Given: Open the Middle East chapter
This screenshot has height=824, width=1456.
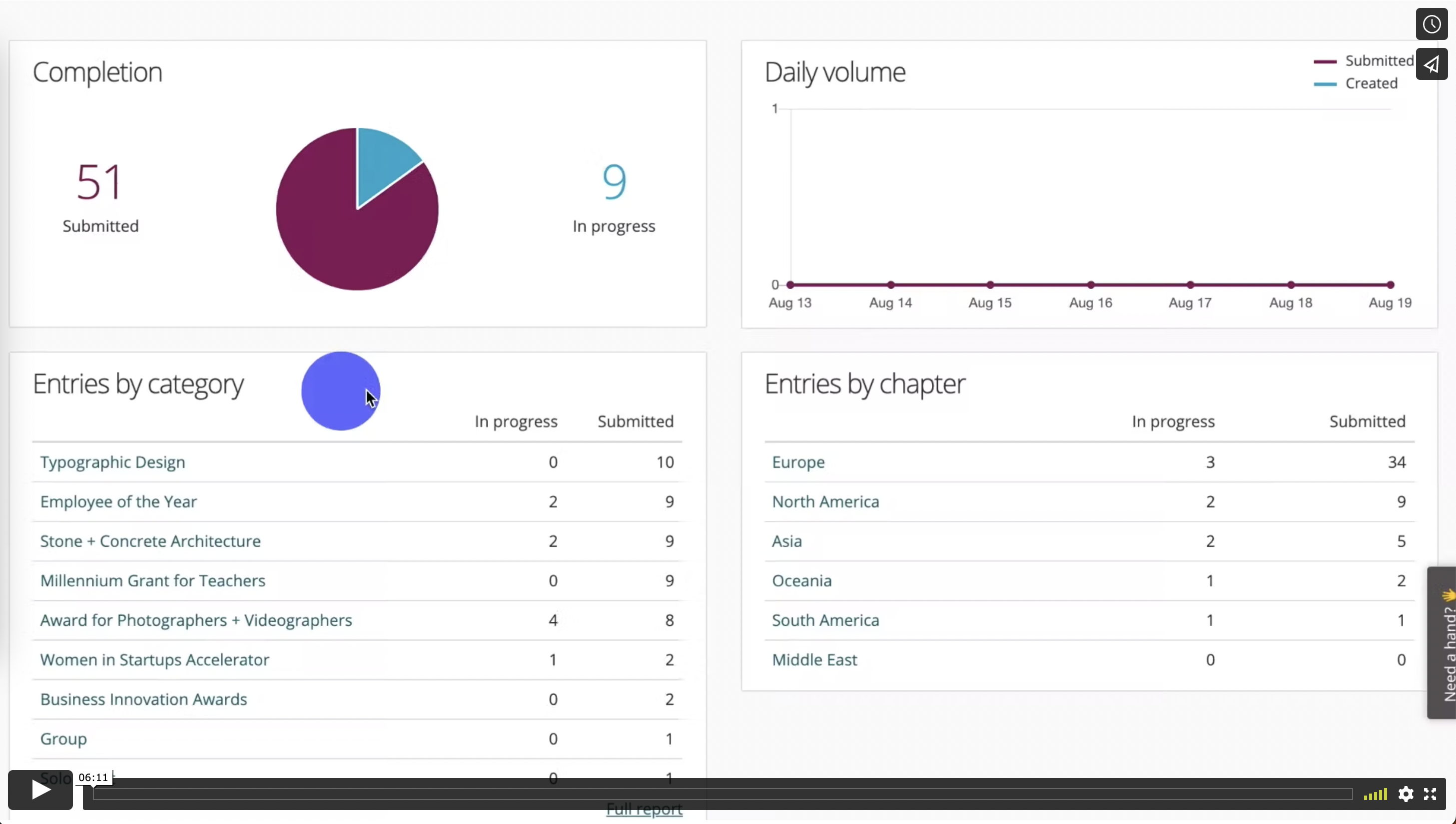Looking at the screenshot, I should pyautogui.click(x=814, y=660).
